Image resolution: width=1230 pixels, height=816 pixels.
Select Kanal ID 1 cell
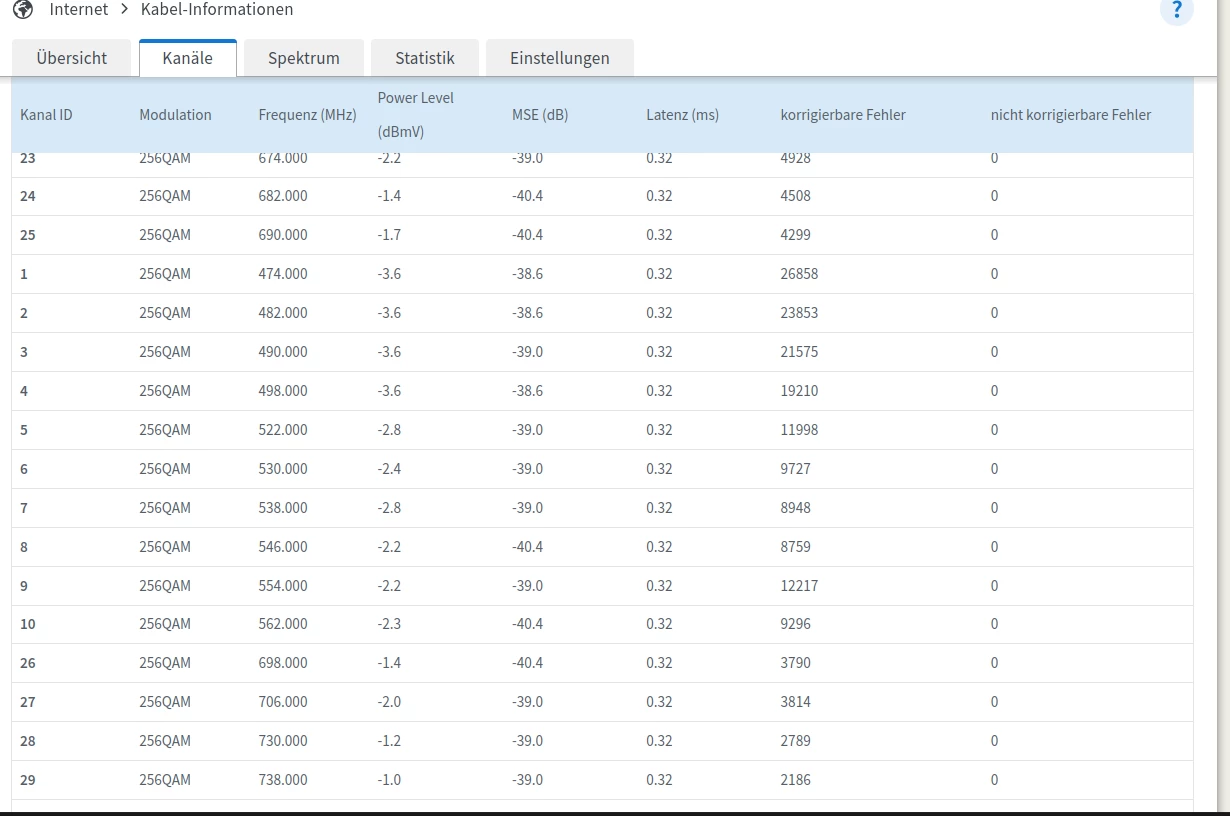click(x=24, y=274)
